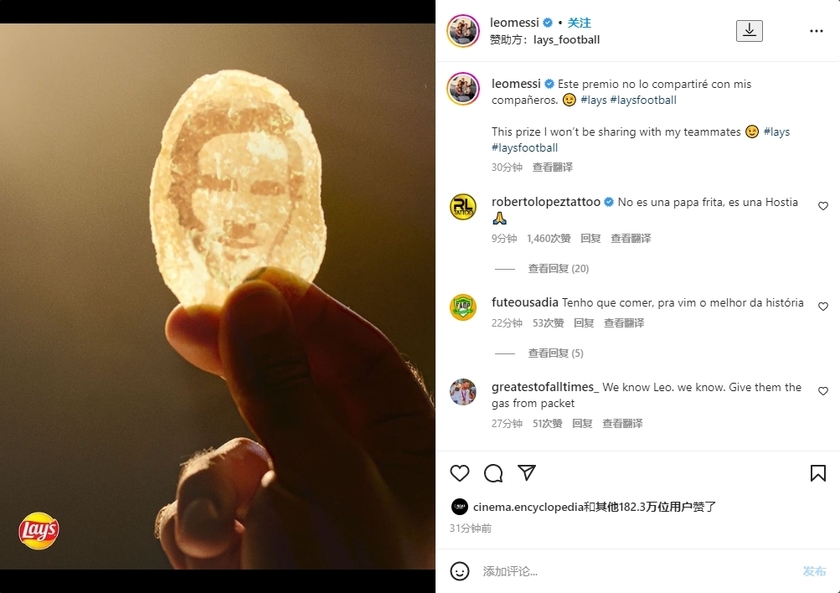Like robertolopeztattoo's comment
Viewport: 840px width, 593px height.
(823, 206)
